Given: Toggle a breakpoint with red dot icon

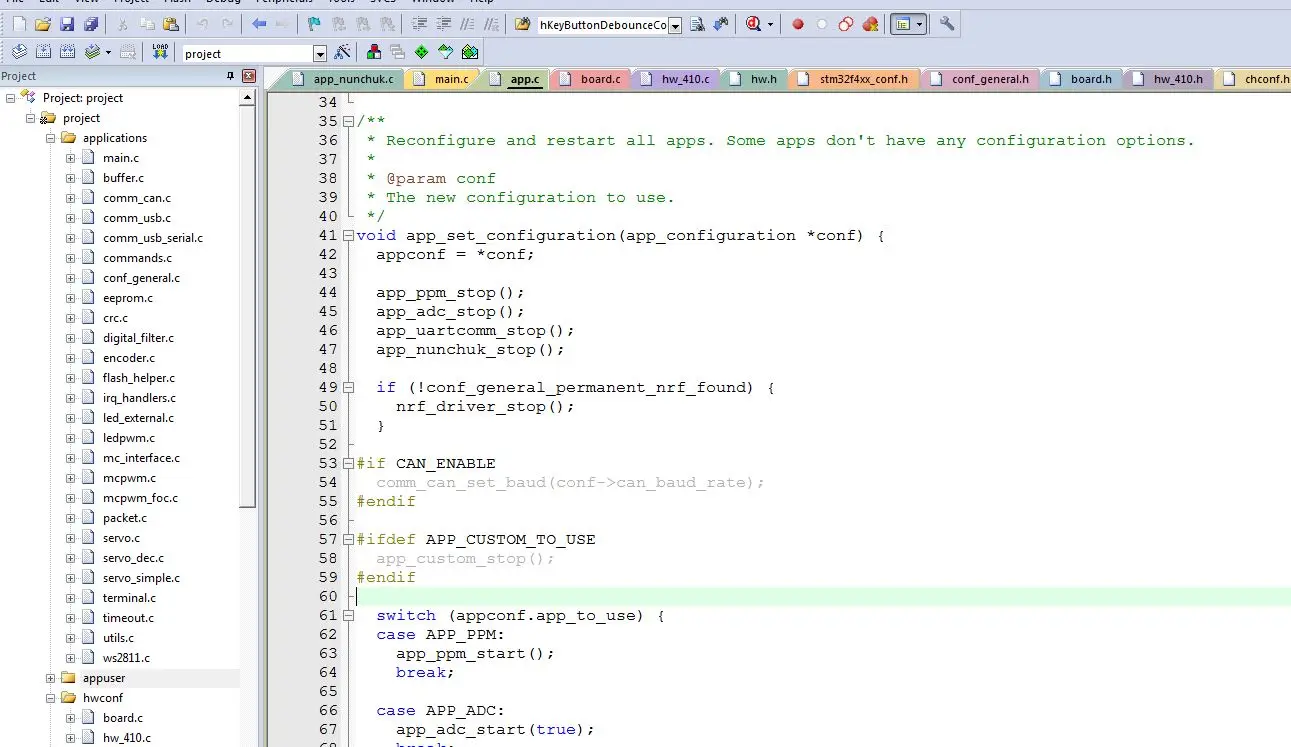Looking at the screenshot, I should 798,24.
